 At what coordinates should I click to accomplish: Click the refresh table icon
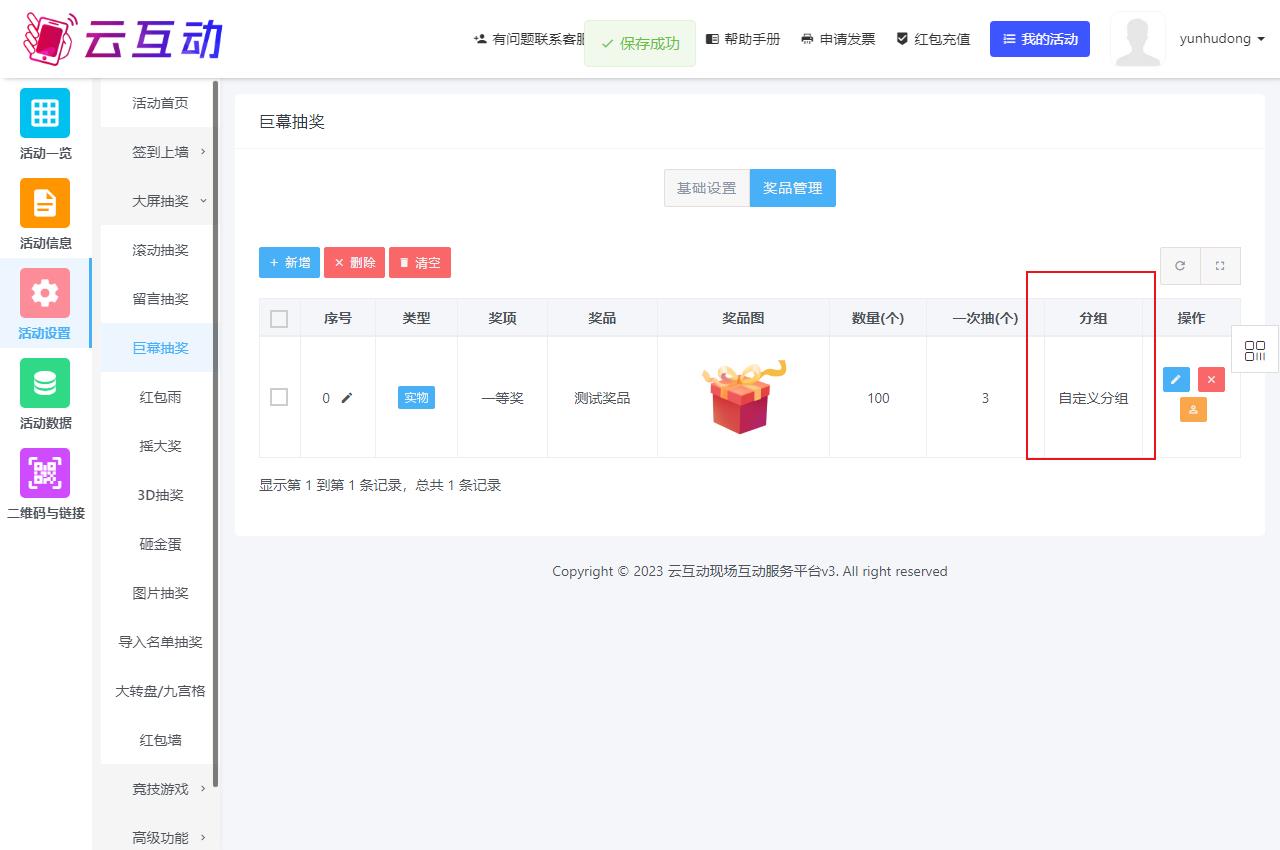pyautogui.click(x=1180, y=266)
